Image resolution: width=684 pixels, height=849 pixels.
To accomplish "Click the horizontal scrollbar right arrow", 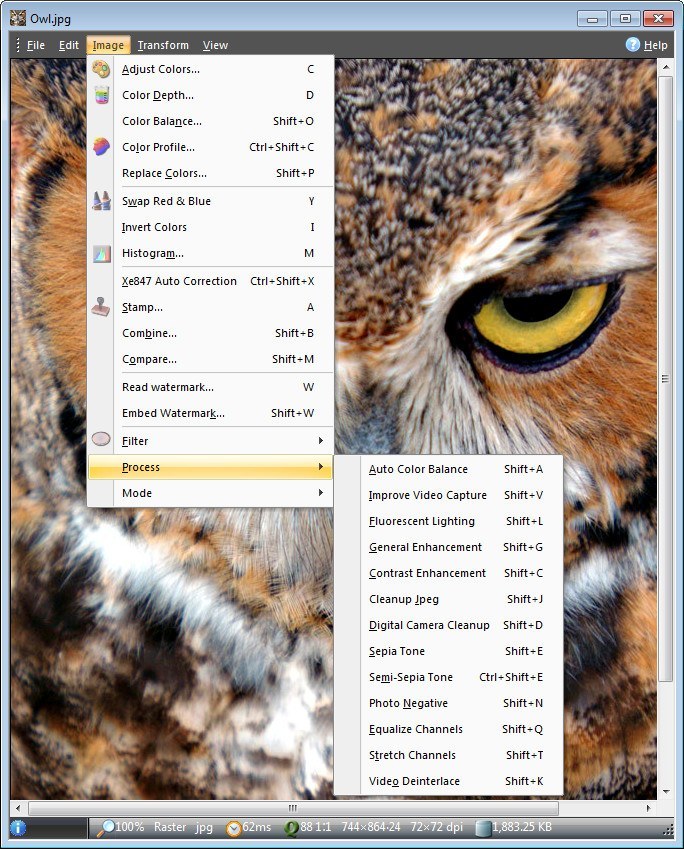I will (x=649, y=808).
